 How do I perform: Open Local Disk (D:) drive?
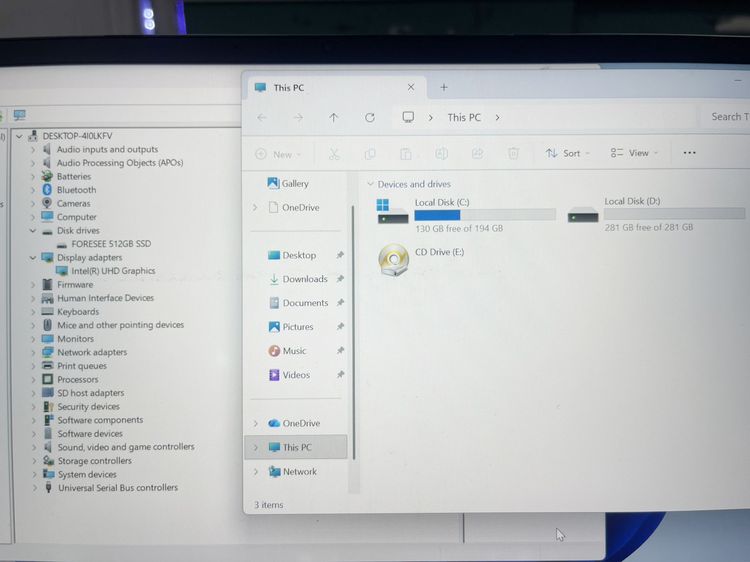(656, 214)
